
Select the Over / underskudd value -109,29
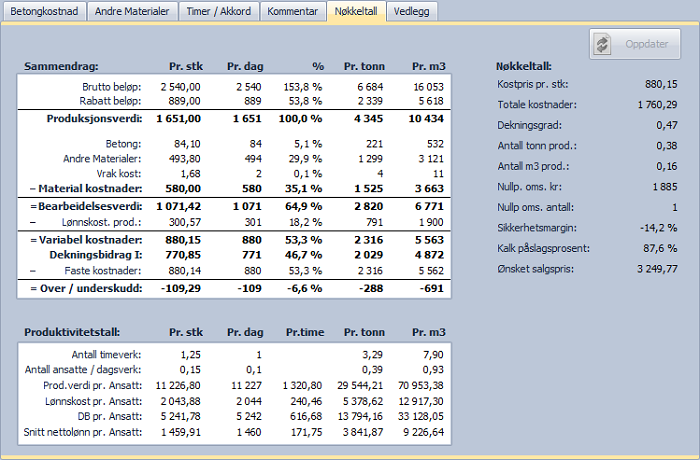(180, 288)
